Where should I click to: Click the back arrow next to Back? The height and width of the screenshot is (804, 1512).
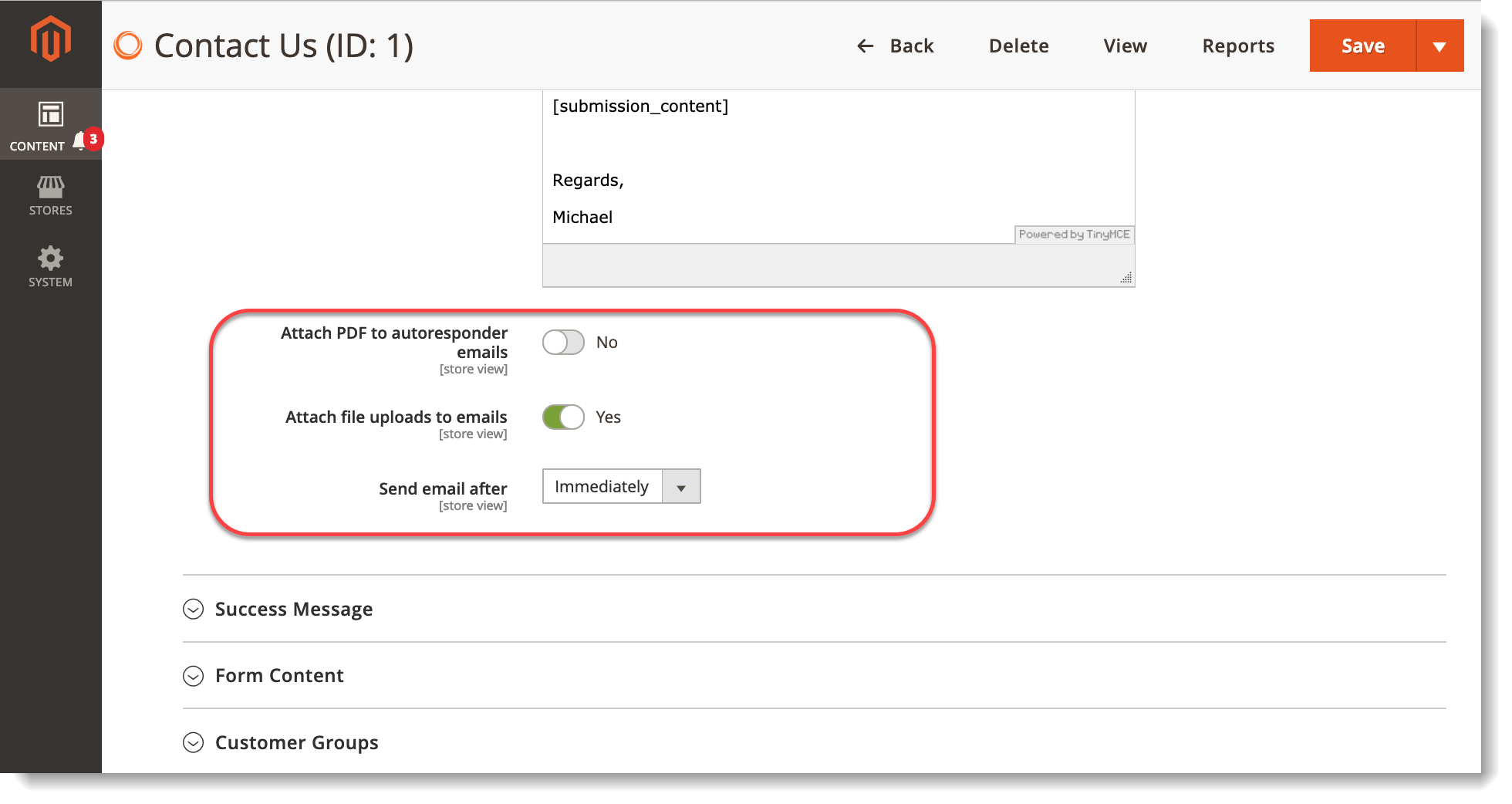(x=864, y=46)
